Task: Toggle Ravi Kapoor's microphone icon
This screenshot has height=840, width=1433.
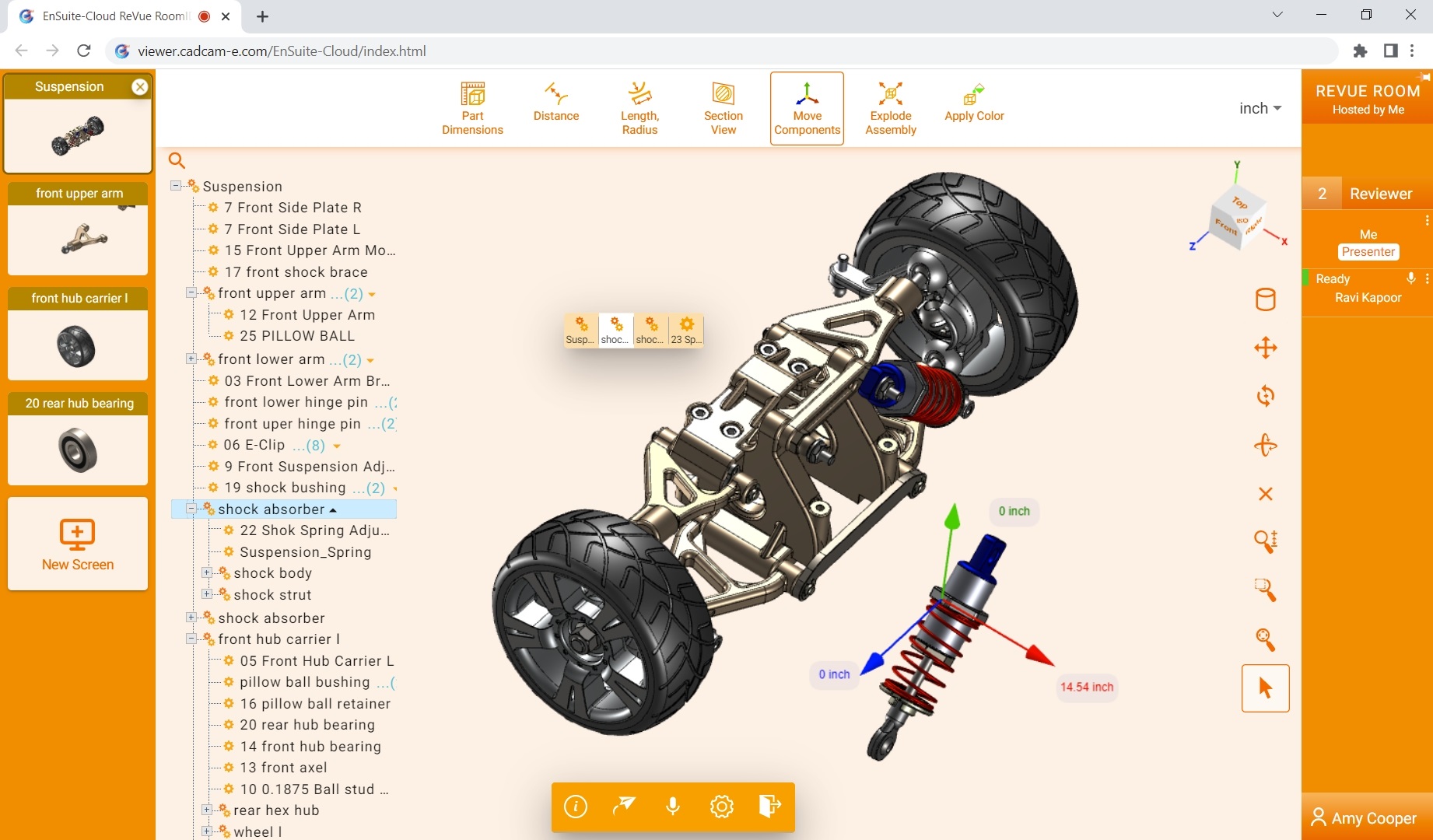Action: coord(1410,278)
